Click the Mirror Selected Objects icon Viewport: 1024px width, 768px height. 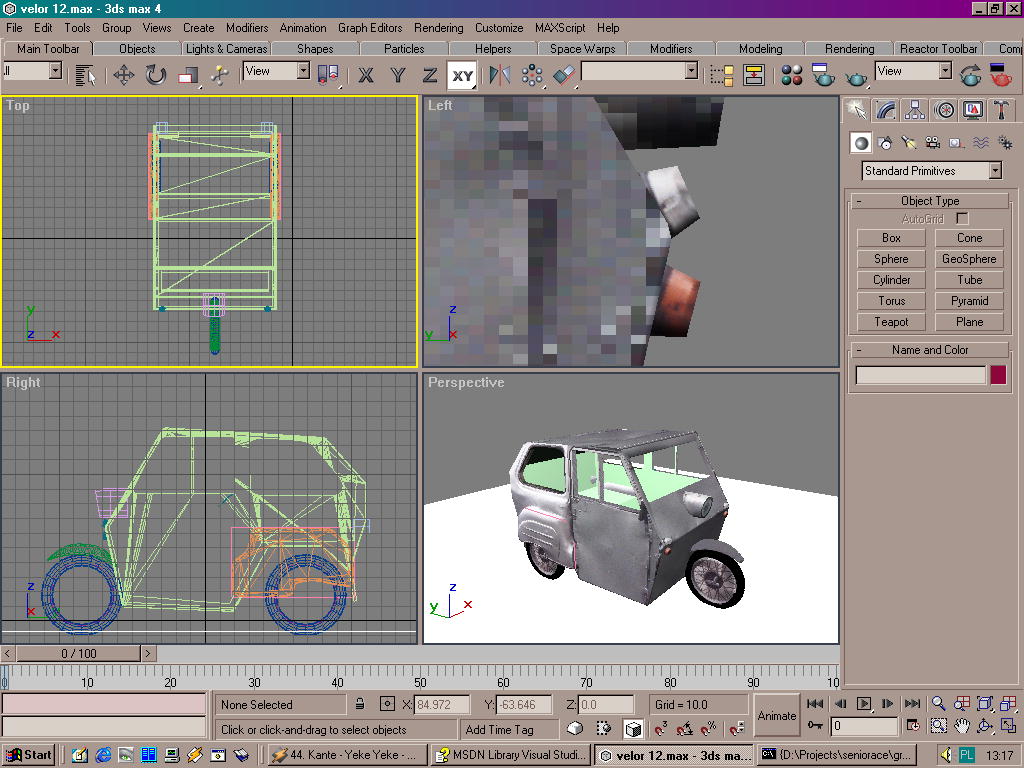coord(499,75)
